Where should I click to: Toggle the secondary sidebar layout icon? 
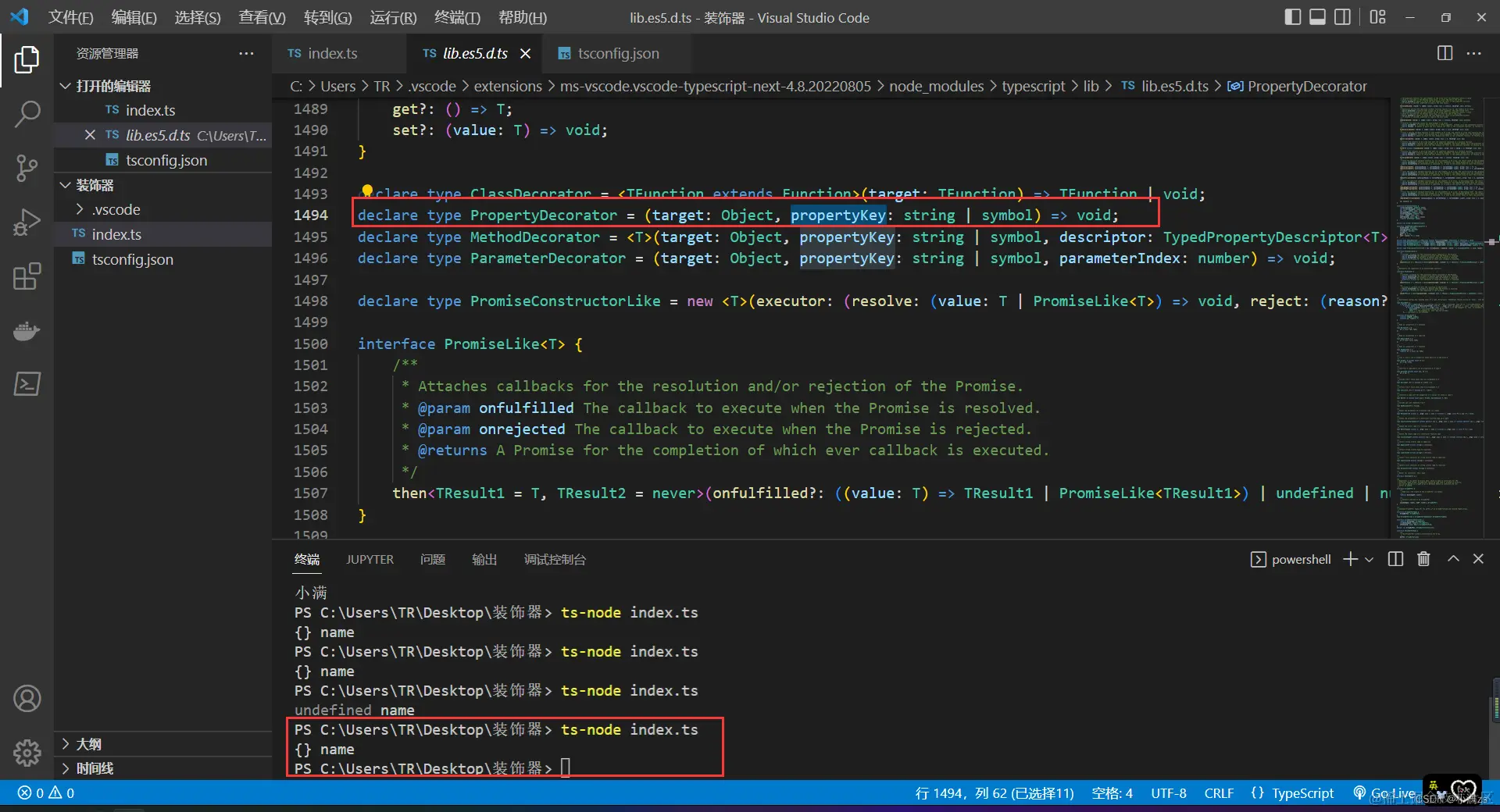pos(1342,17)
